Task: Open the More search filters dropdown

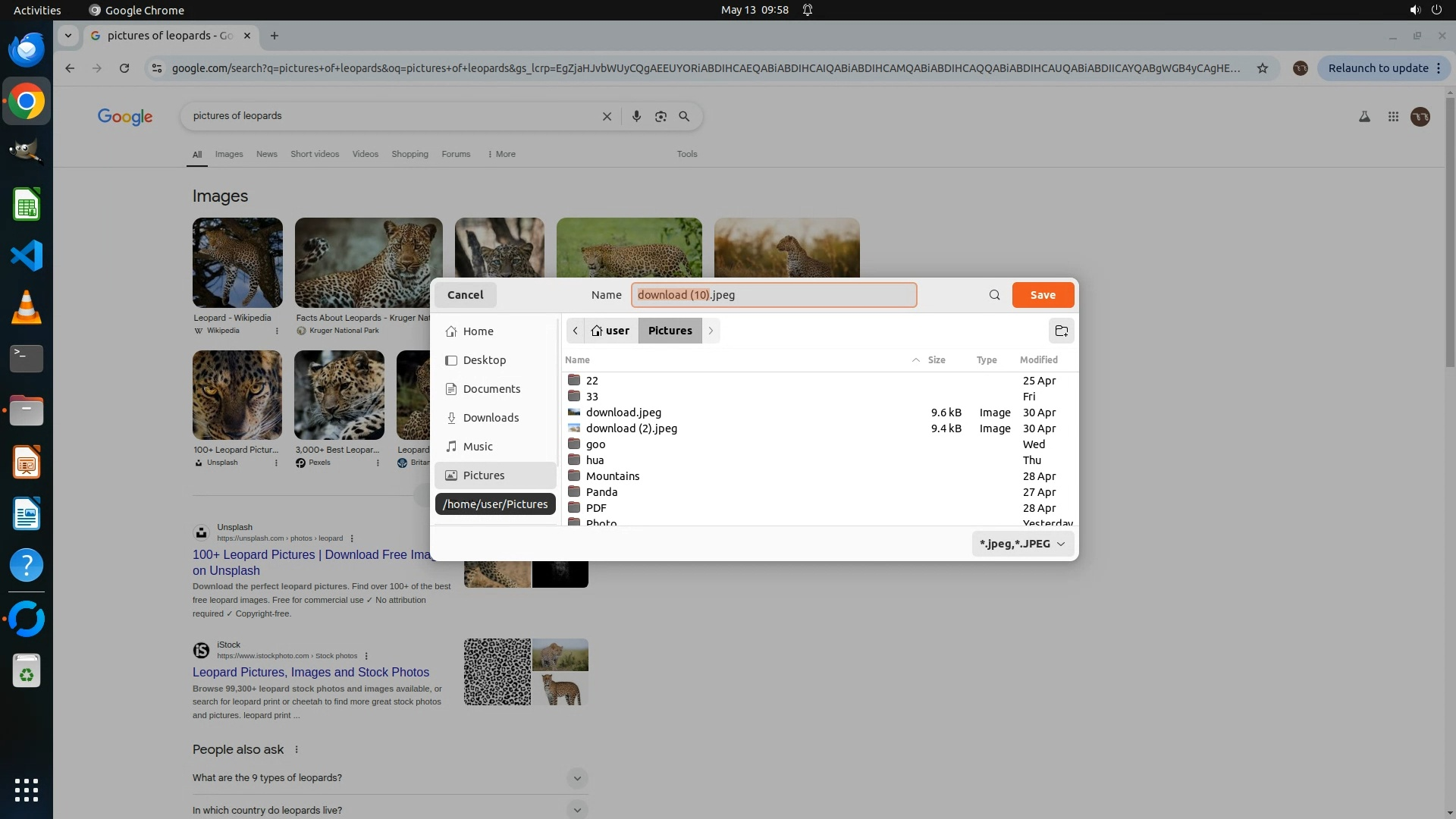Action: (x=501, y=154)
